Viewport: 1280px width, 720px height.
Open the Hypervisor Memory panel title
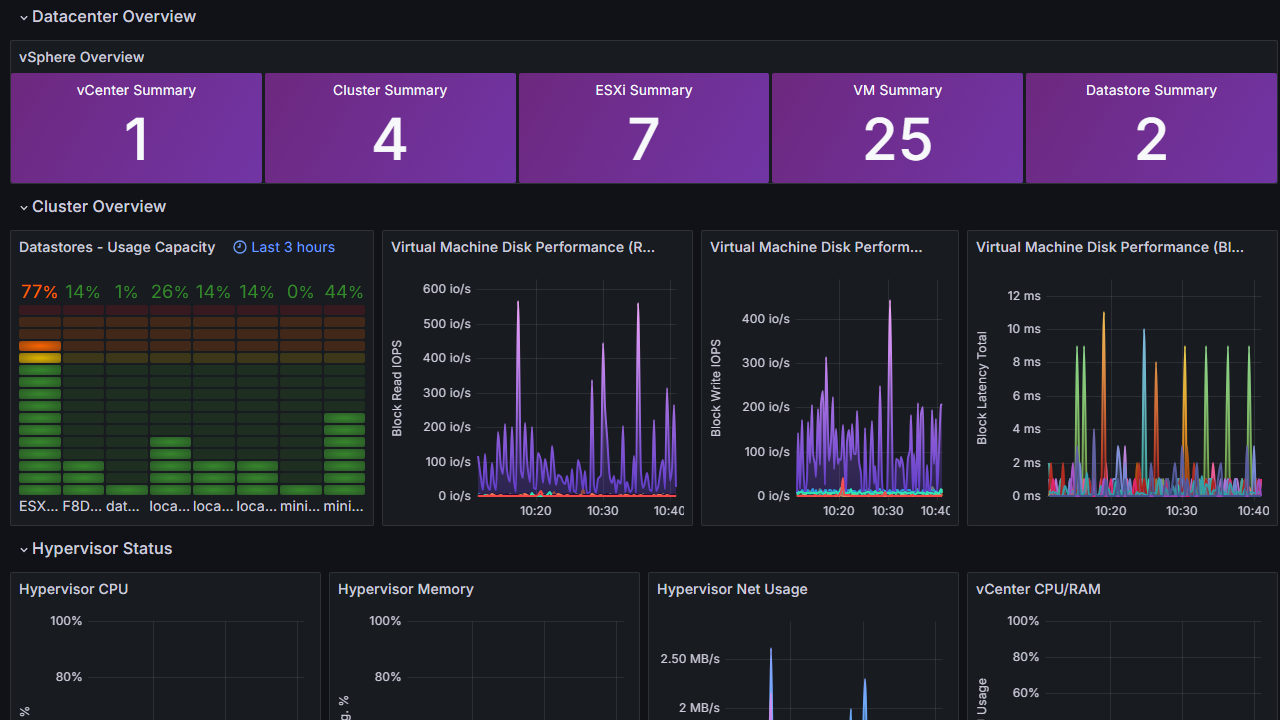point(406,589)
